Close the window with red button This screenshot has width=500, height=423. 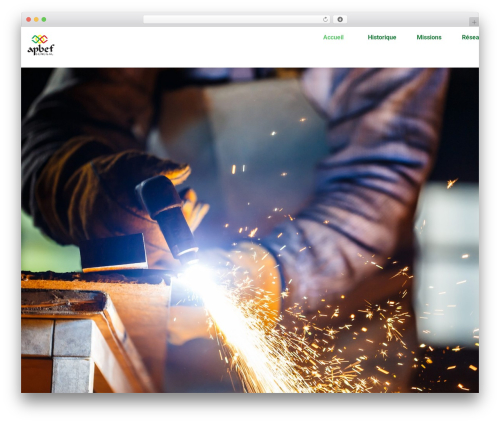pos(29,20)
